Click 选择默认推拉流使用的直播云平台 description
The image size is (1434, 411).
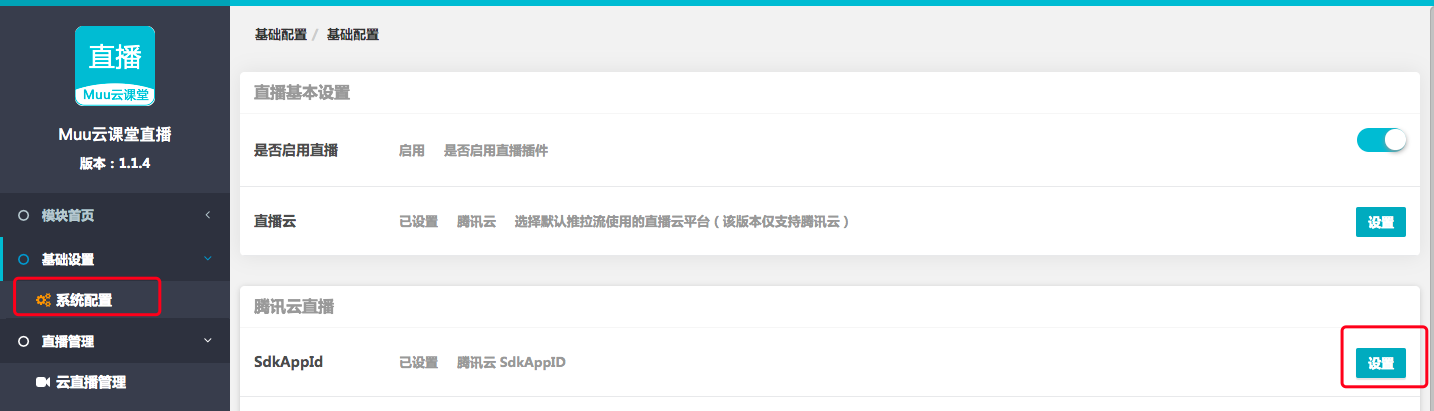(x=682, y=221)
